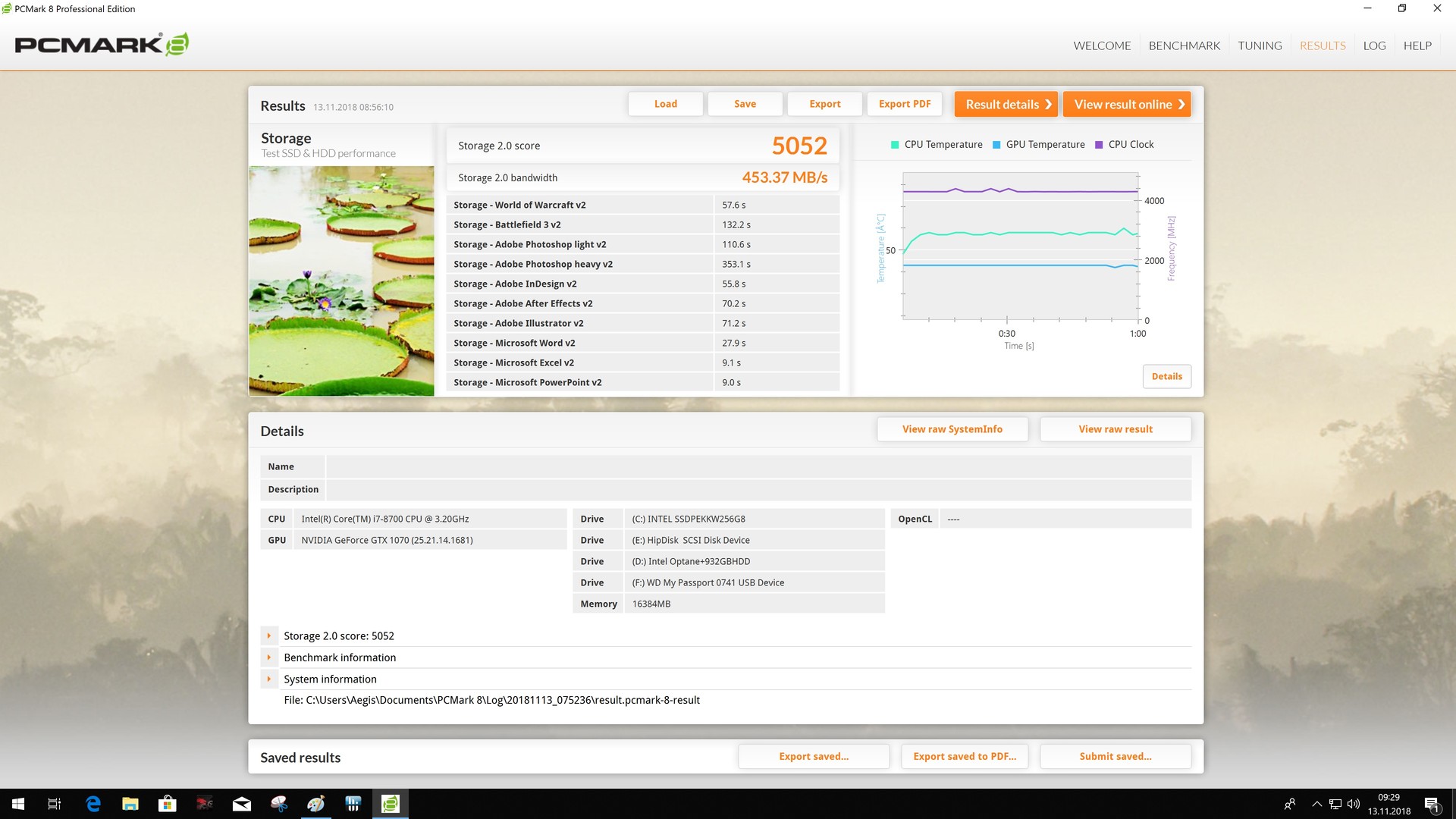Open the People icon in the taskbar
The image size is (1456, 819).
[1290, 804]
